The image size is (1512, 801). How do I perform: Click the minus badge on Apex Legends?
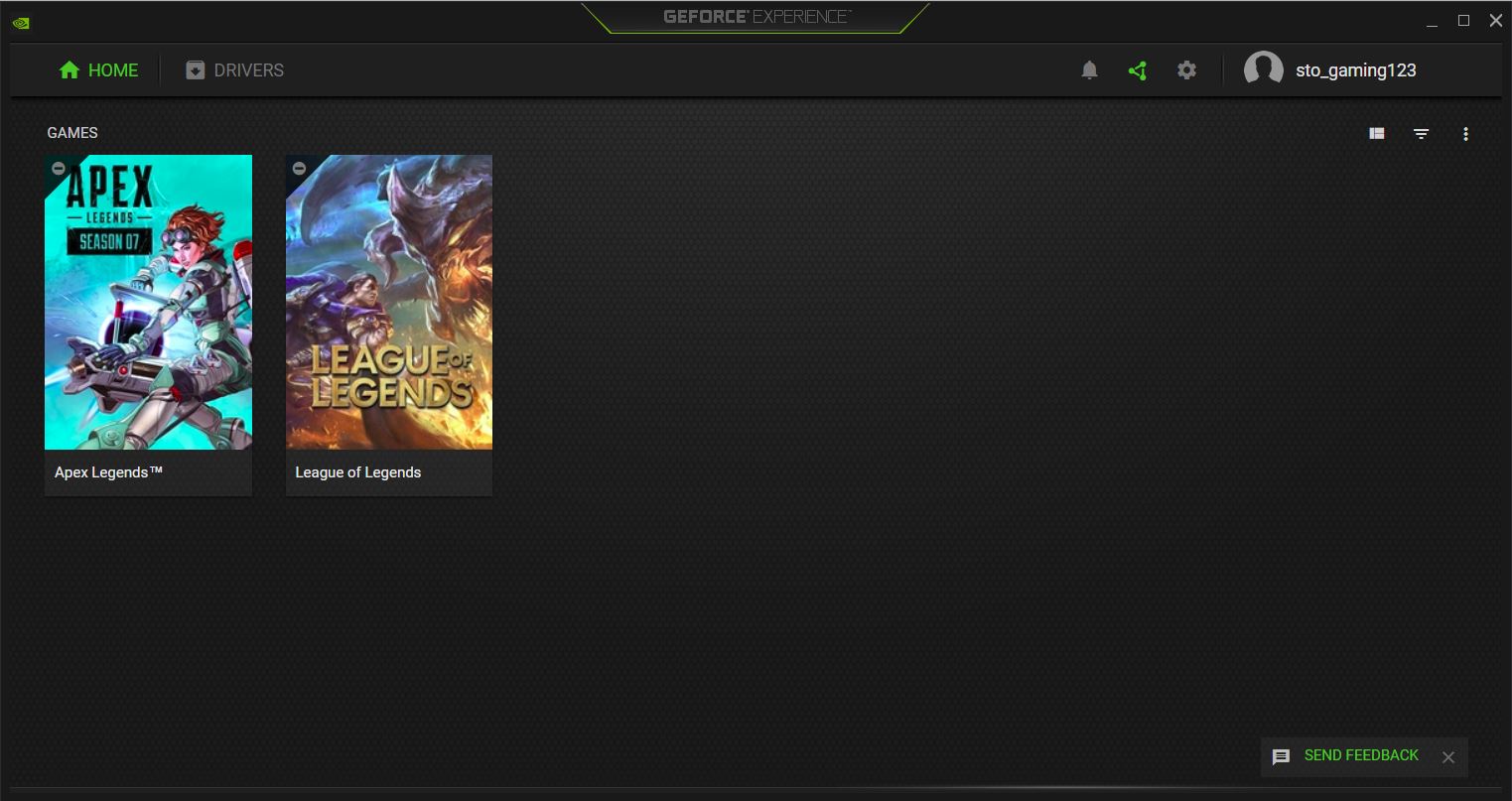tap(59, 169)
